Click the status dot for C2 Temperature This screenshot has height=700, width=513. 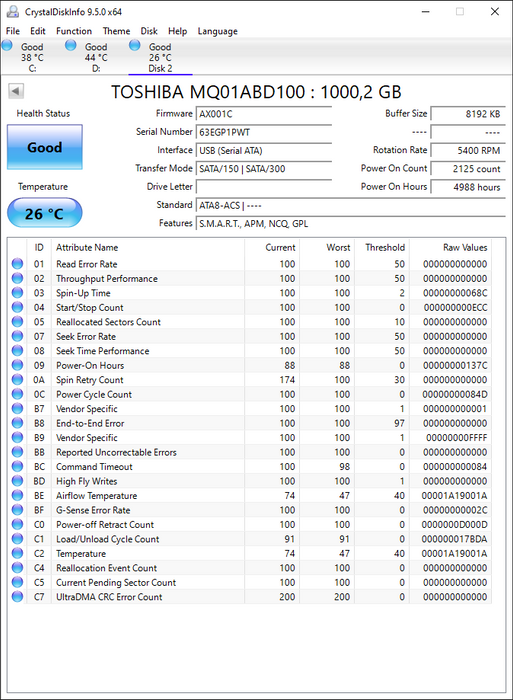pos(17,553)
